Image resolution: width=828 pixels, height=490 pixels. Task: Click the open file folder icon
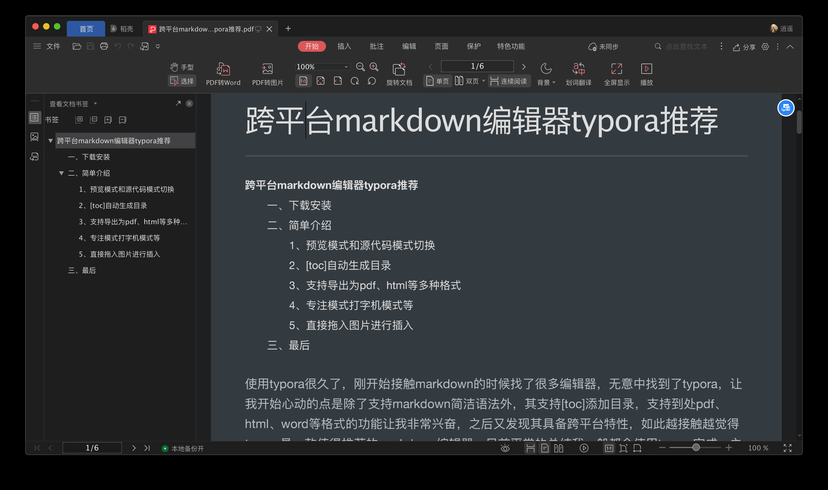77,46
